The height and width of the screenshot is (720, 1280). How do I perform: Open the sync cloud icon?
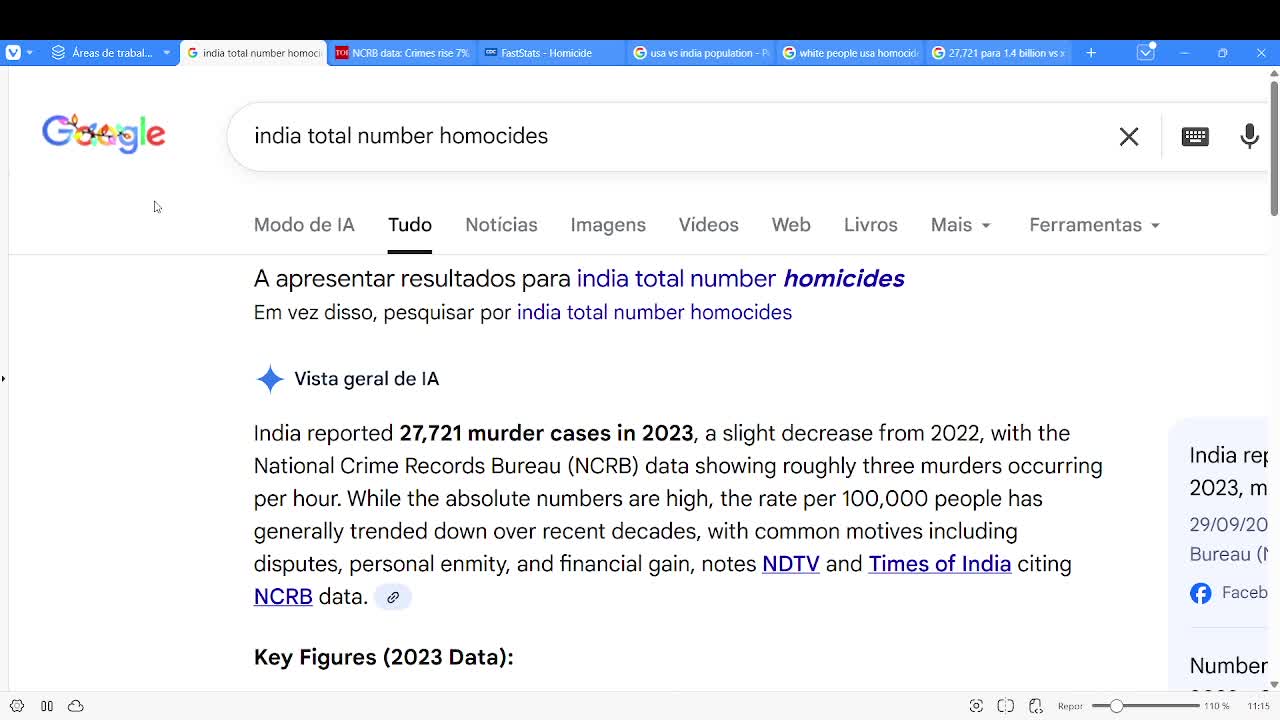[x=76, y=706]
